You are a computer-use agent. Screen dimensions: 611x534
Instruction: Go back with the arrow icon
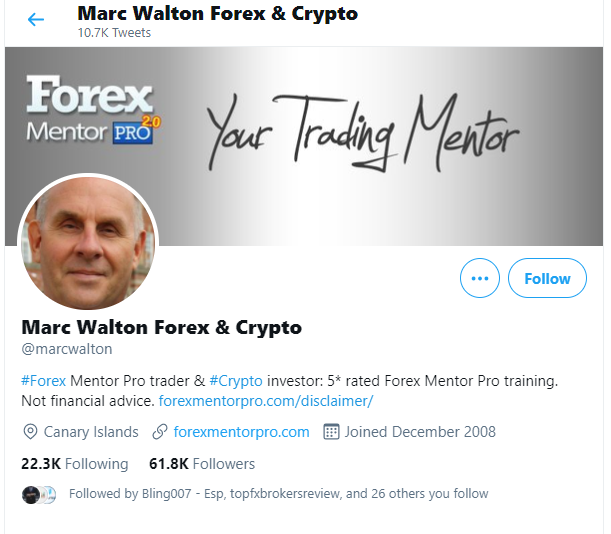36,19
